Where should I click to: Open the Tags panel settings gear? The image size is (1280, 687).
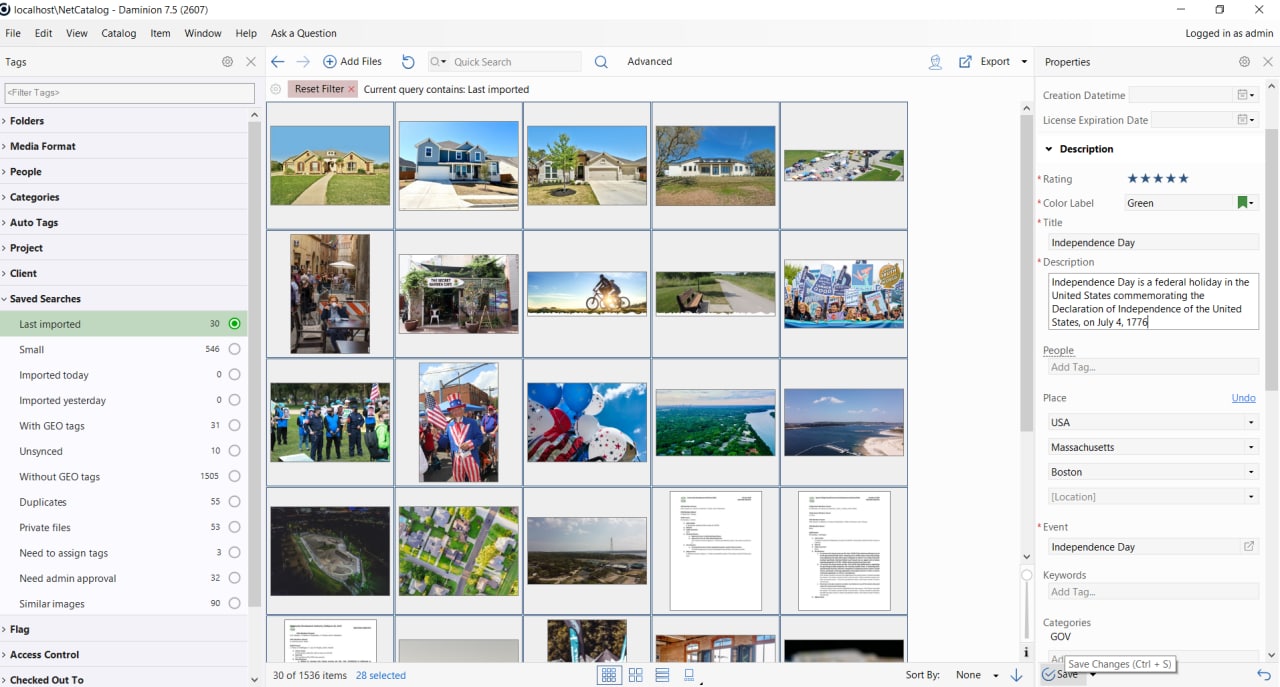[227, 62]
